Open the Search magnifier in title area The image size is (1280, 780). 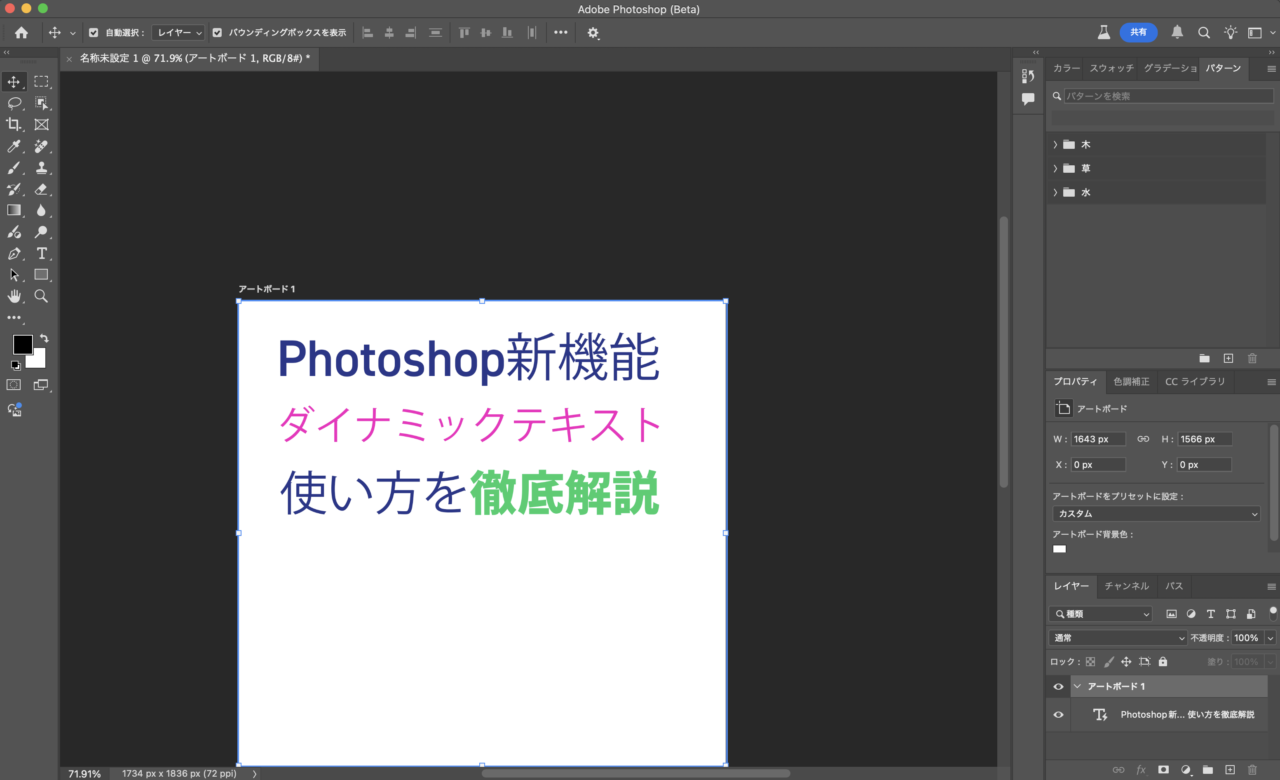click(x=1204, y=32)
